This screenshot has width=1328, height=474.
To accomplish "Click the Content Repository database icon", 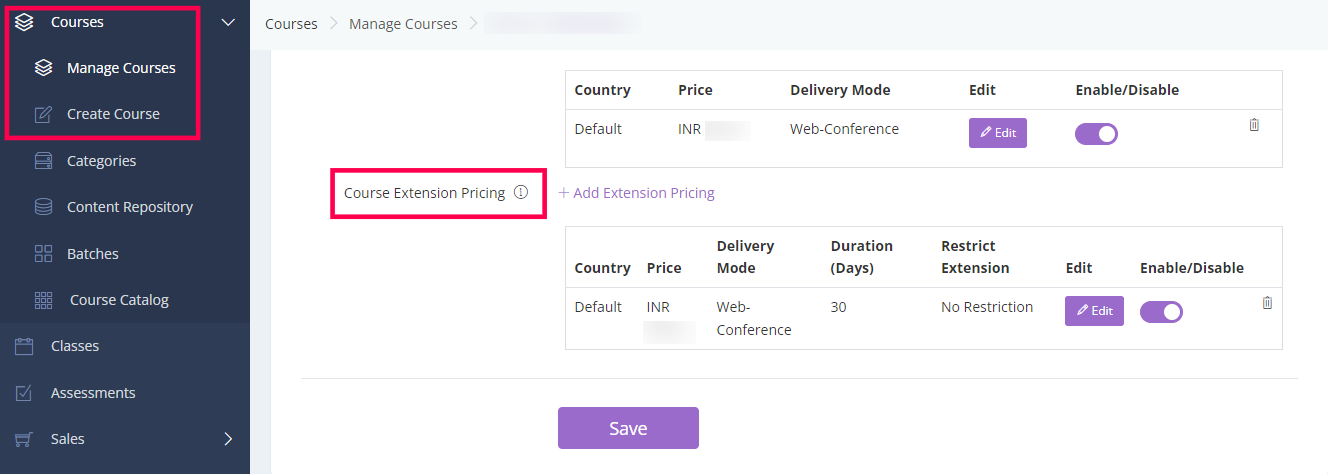I will (43, 207).
